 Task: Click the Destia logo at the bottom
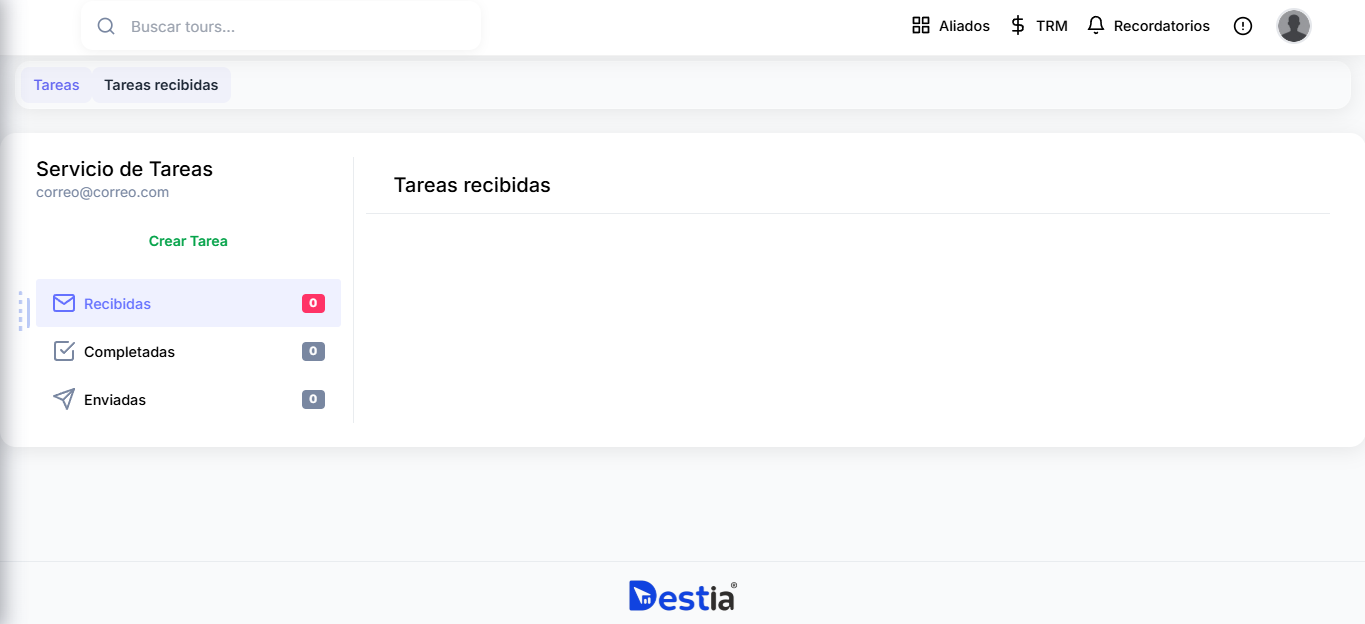point(681,595)
